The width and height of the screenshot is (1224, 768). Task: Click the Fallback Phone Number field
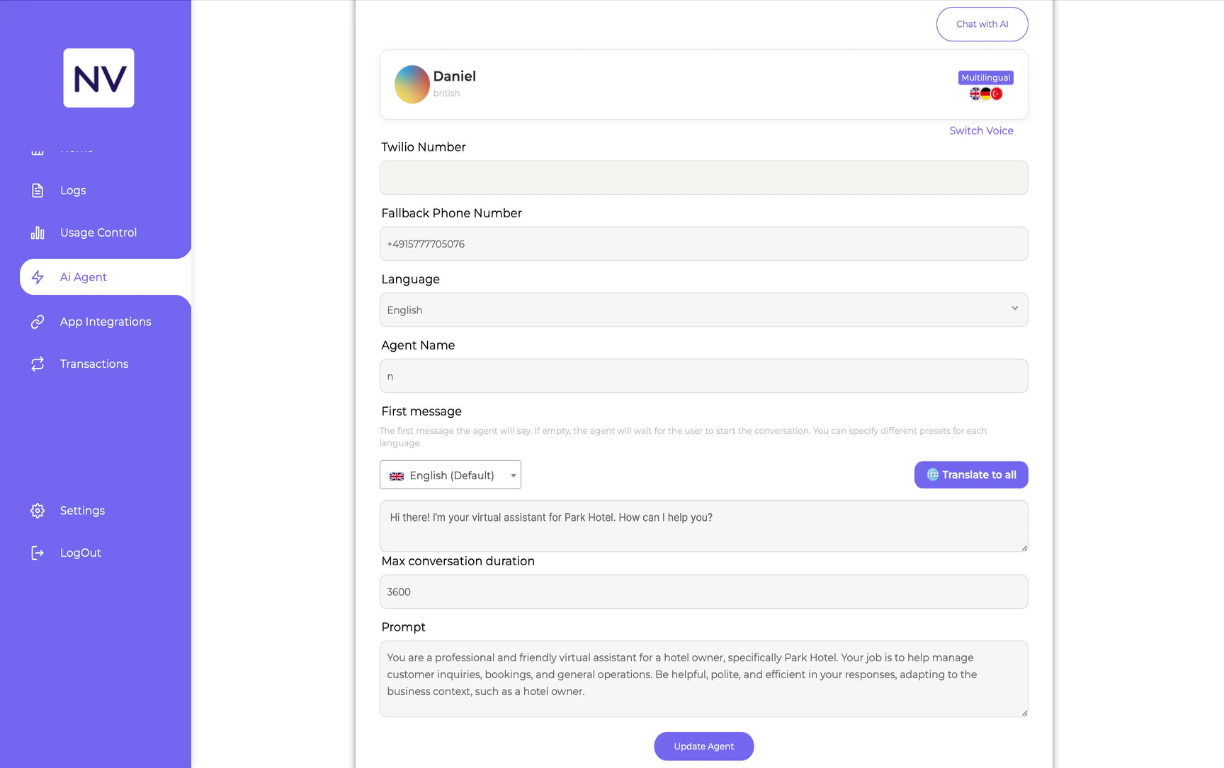pyautogui.click(x=704, y=244)
